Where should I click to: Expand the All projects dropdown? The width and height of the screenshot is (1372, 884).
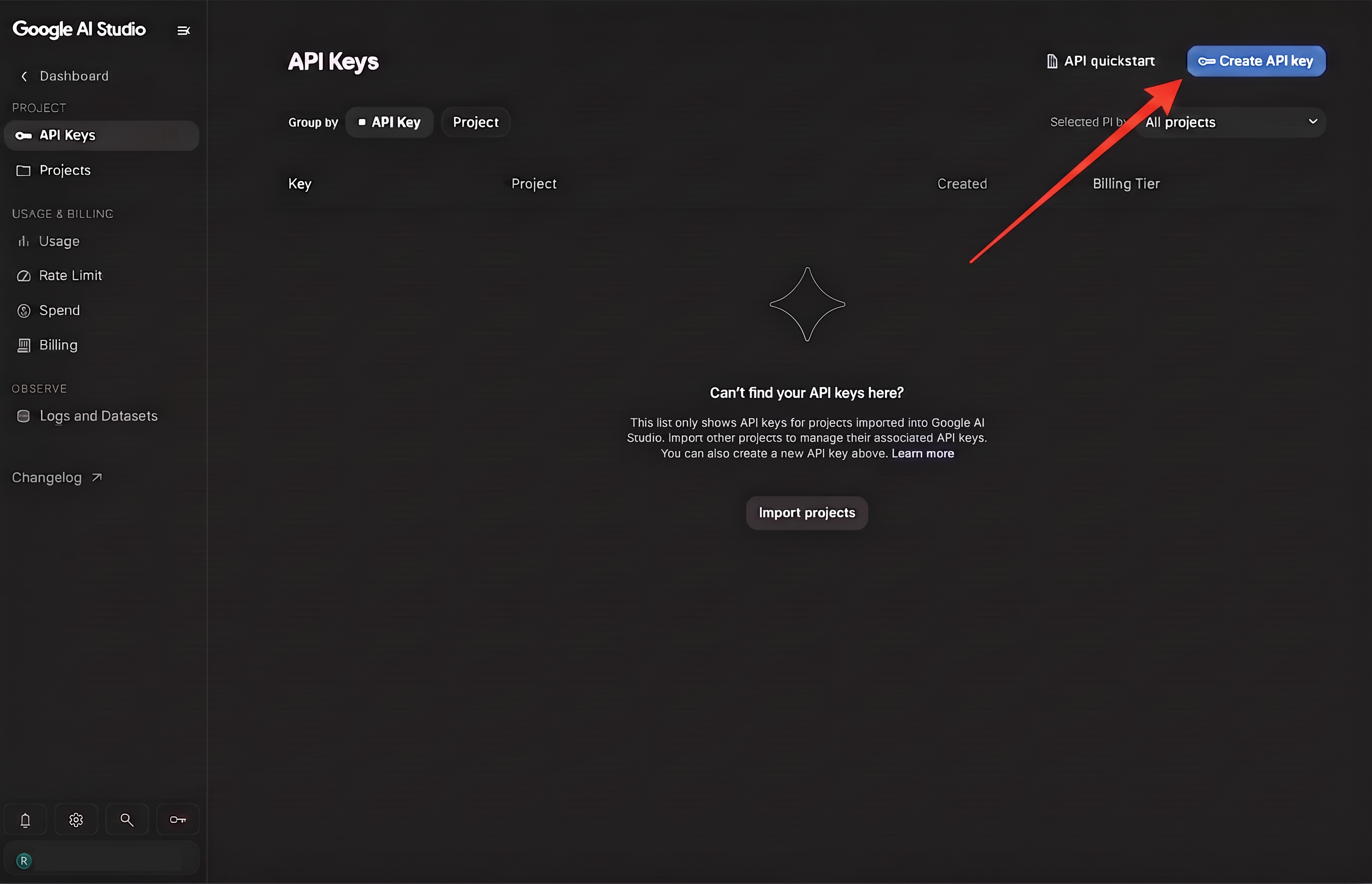(x=1231, y=122)
